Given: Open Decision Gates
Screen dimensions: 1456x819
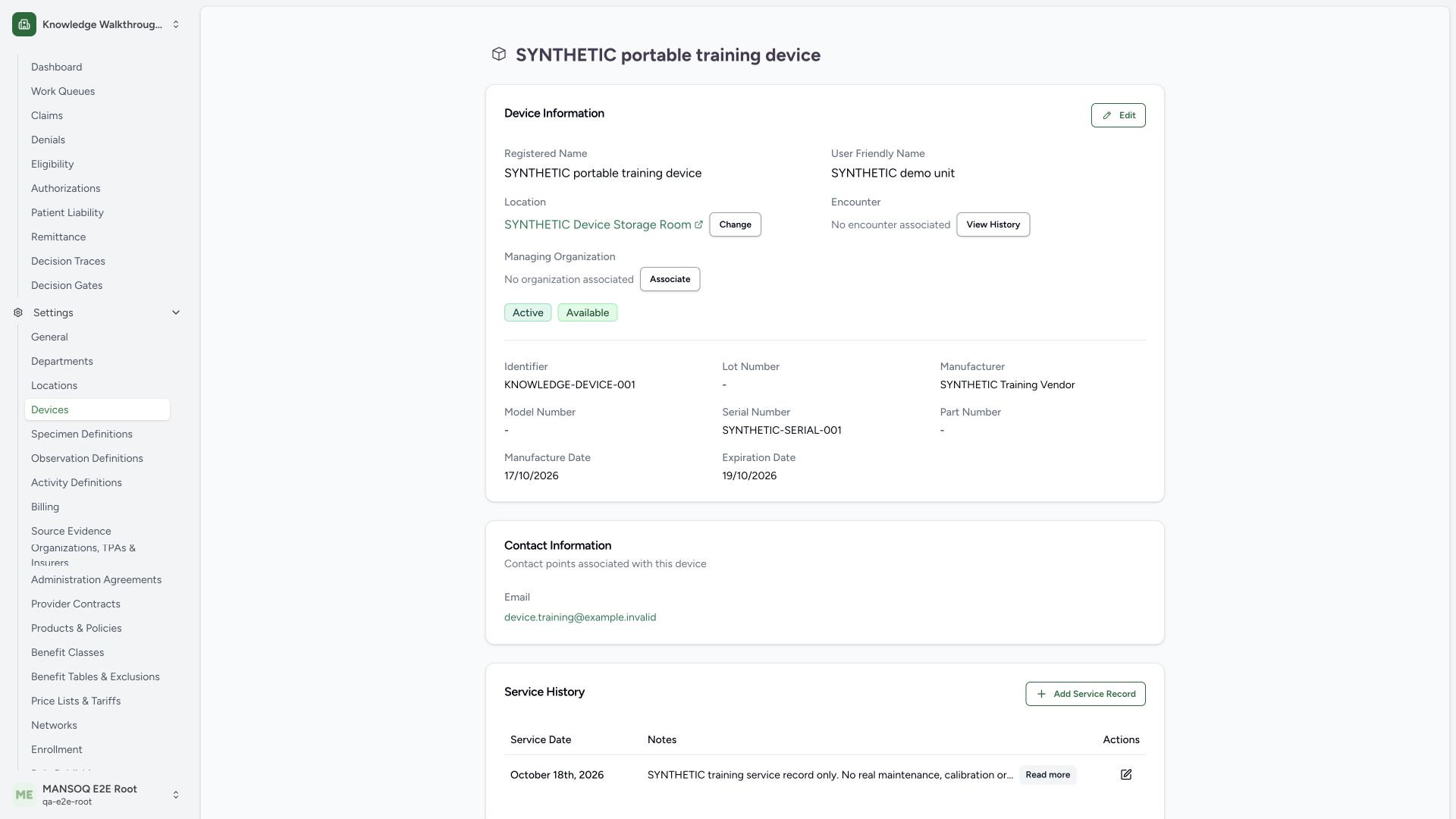Looking at the screenshot, I should 97,285.
